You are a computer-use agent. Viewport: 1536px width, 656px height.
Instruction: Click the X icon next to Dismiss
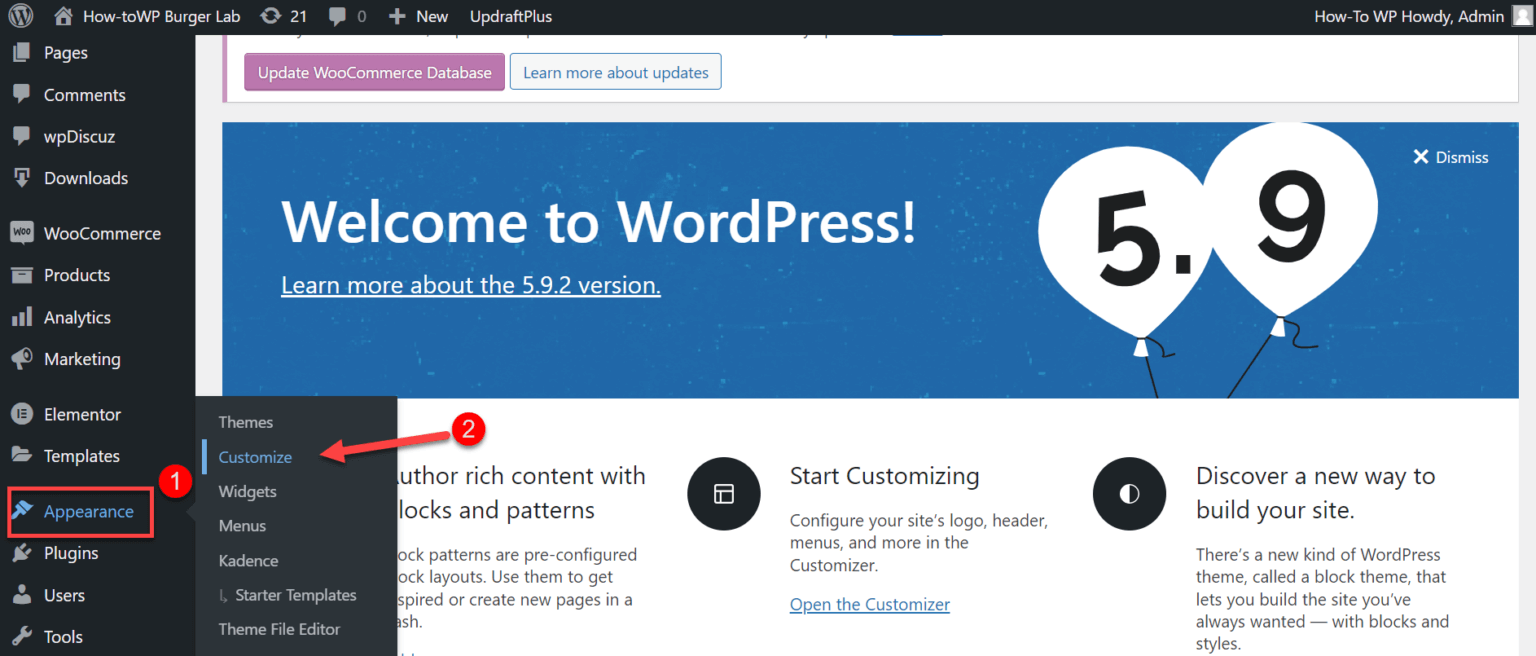click(1420, 157)
